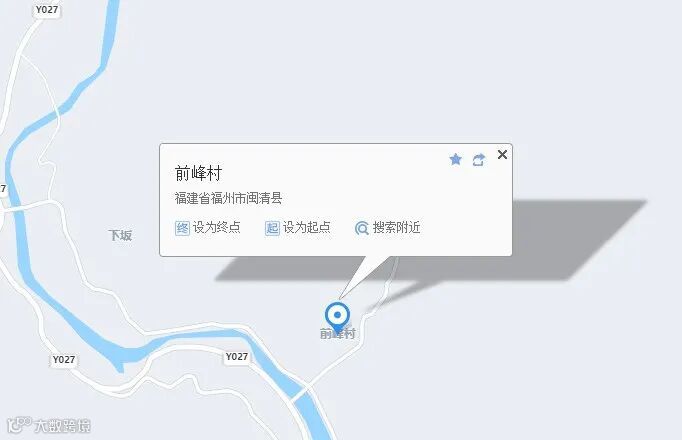
Task: Click the Y027 badge near the watermark
Action: tap(64, 360)
